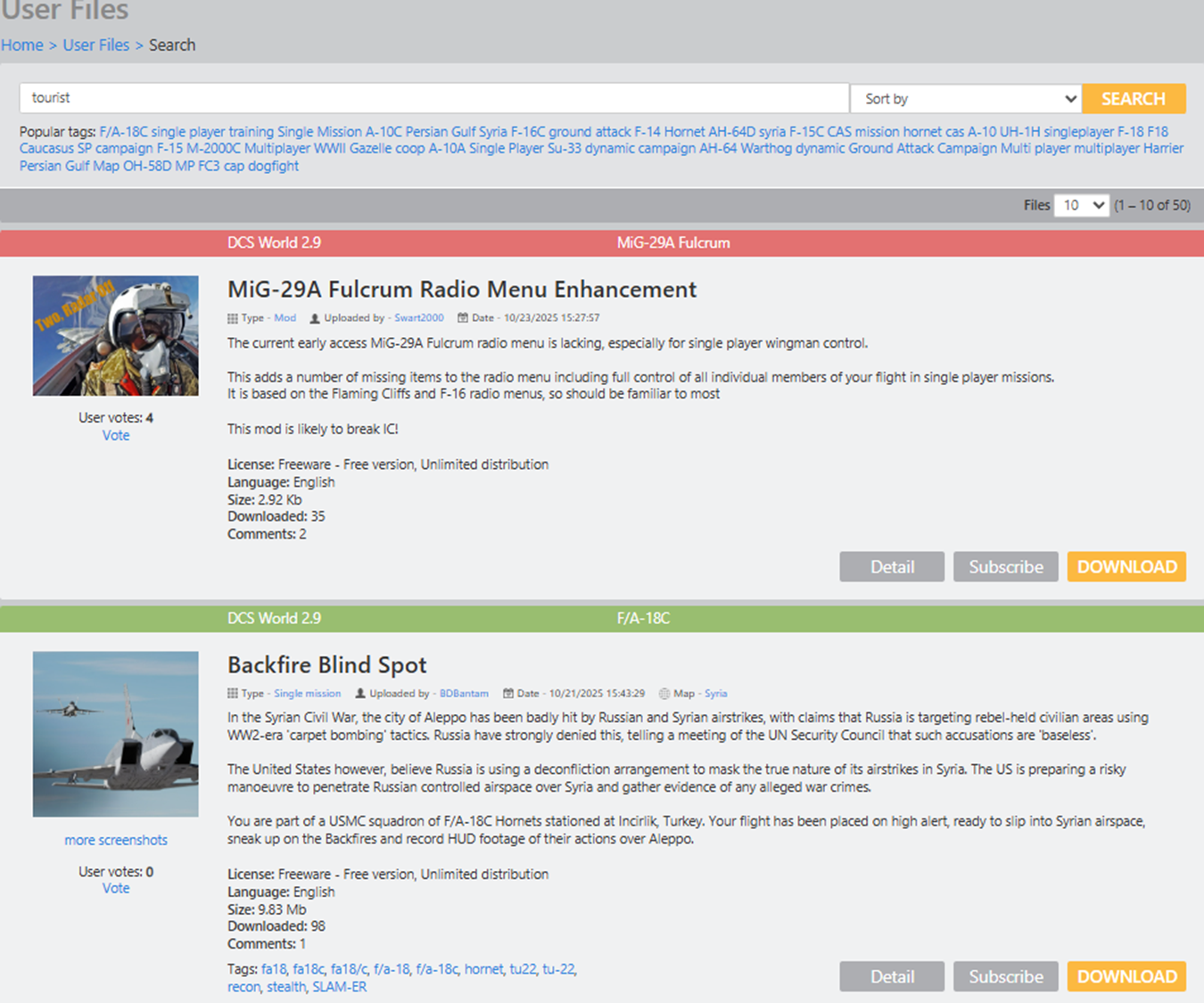This screenshot has width=1204, height=1003.
Task: Select the WWII popular tag
Action: tap(330, 149)
